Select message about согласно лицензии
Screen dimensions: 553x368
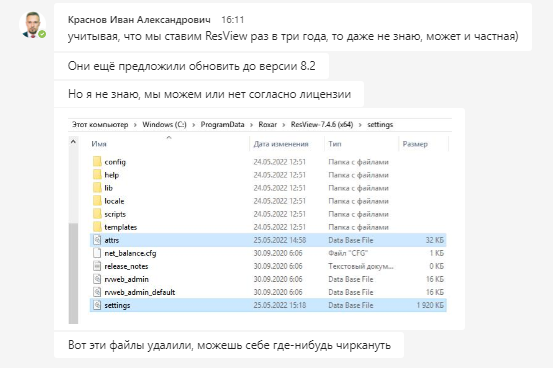click(x=209, y=94)
